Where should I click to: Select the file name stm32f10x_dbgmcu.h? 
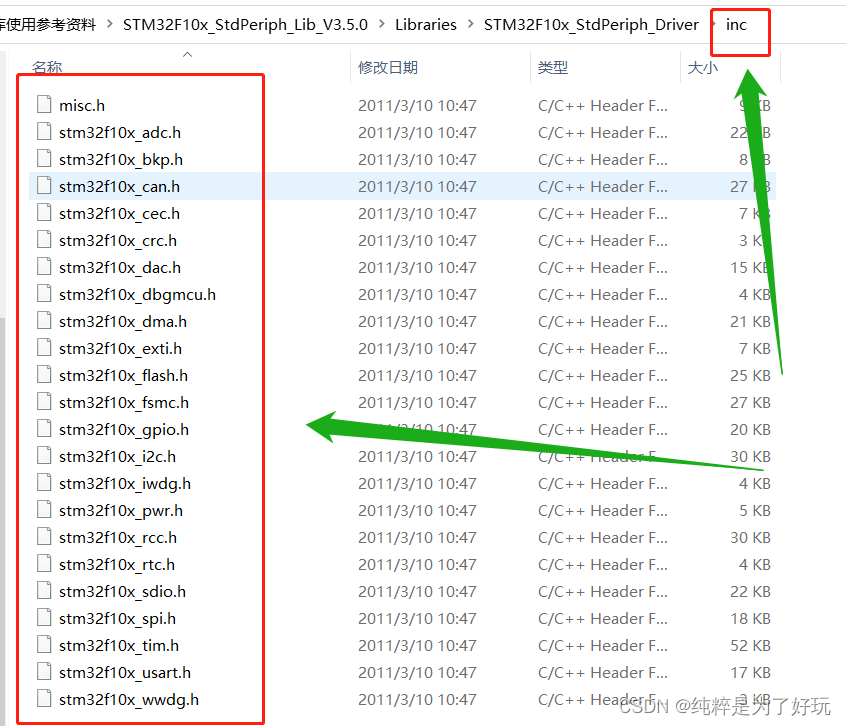[x=138, y=294]
